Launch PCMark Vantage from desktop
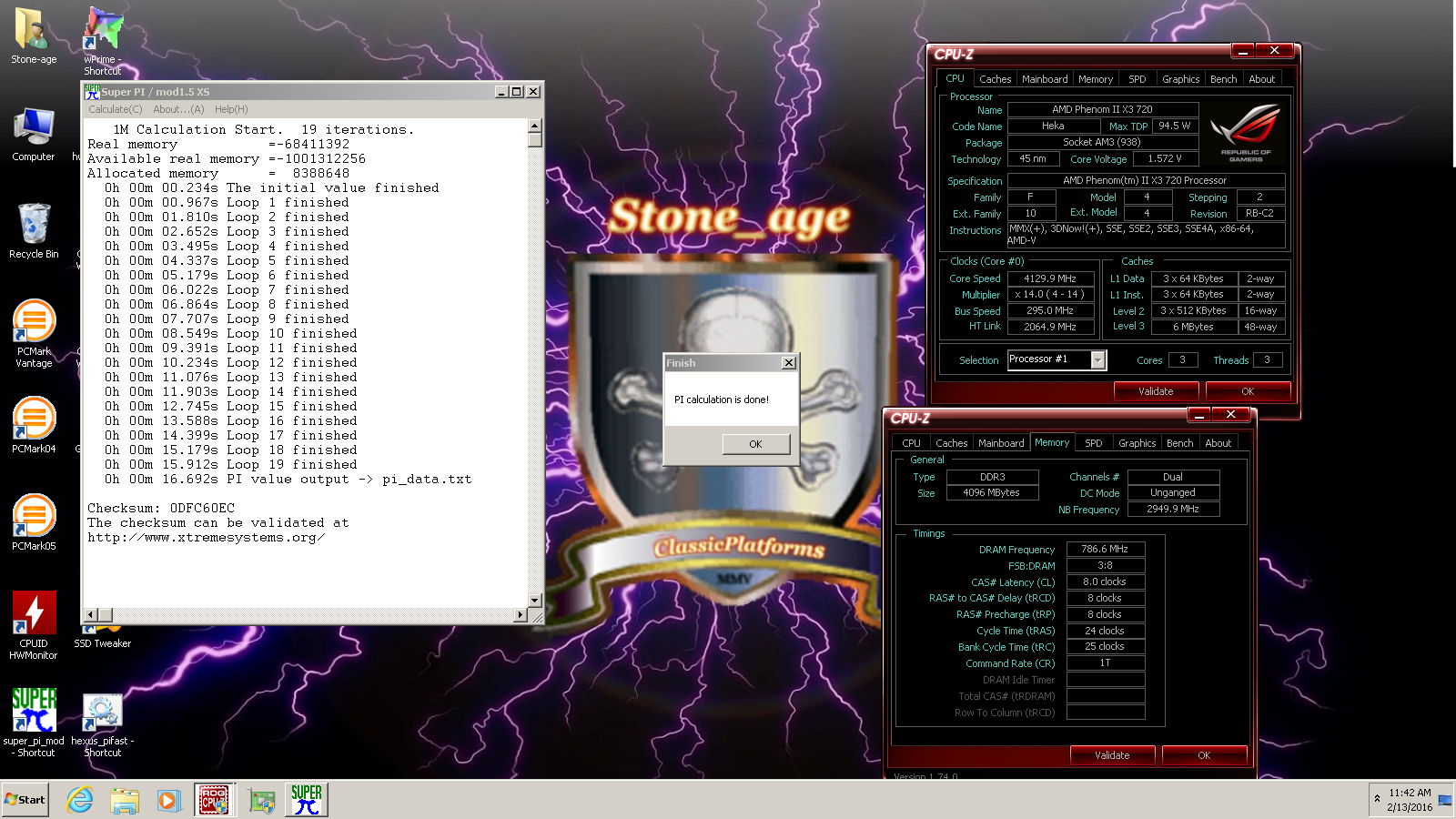Viewport: 1456px width, 819px height. [x=34, y=333]
